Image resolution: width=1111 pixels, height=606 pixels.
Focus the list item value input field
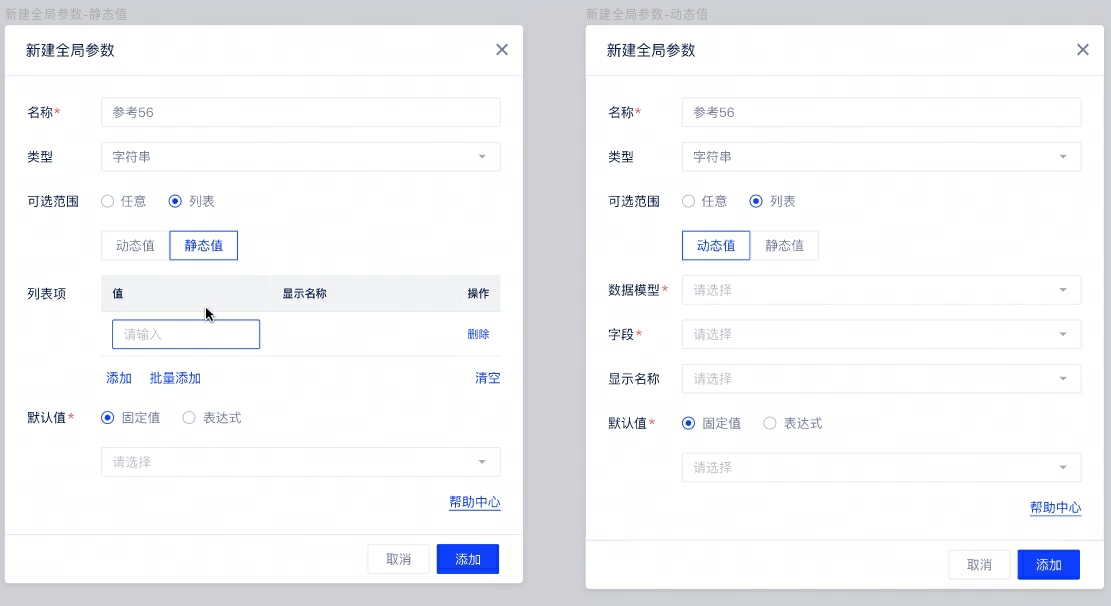[186, 334]
